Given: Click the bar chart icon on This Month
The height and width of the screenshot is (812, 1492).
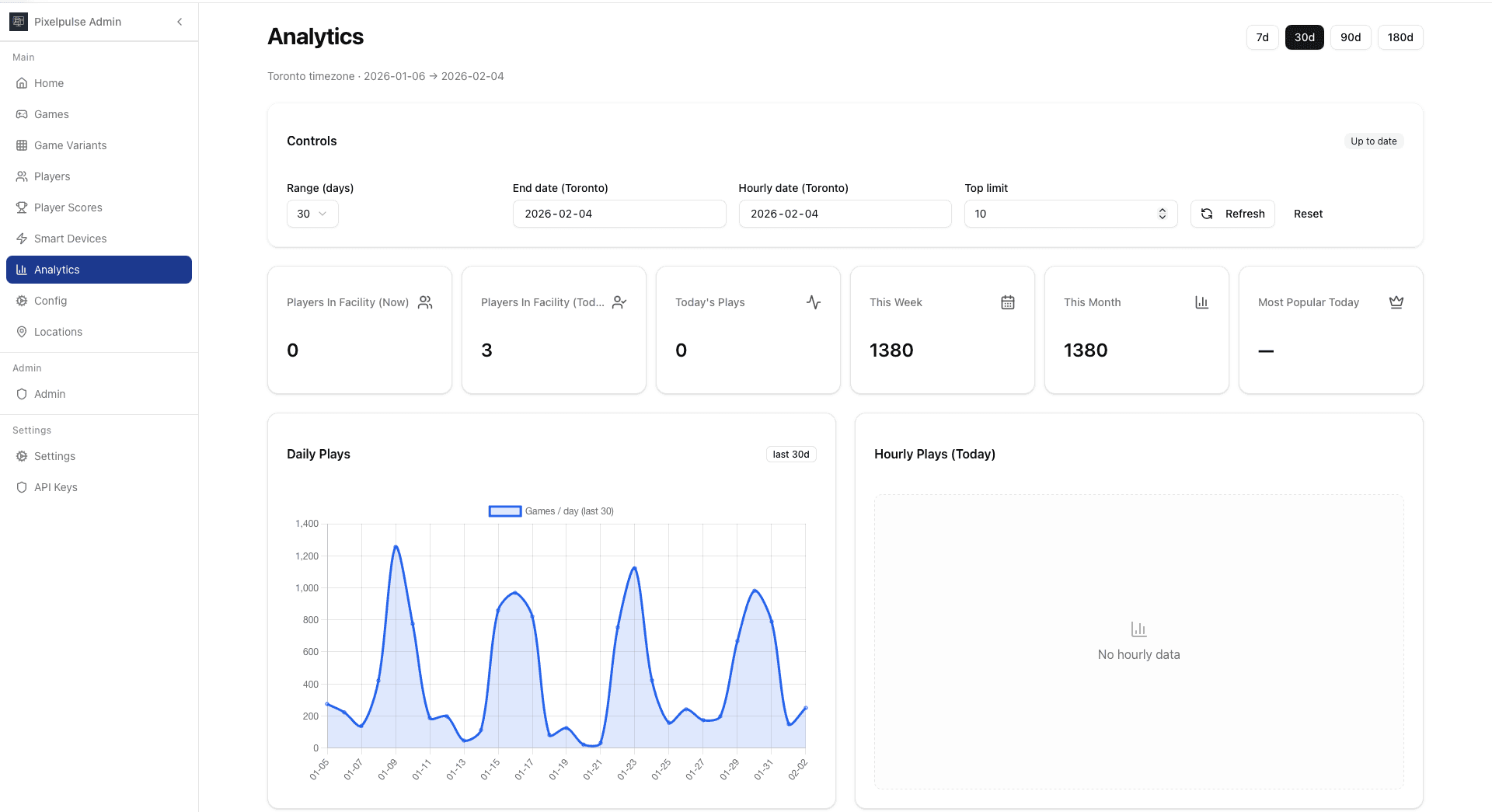Looking at the screenshot, I should point(1201,302).
